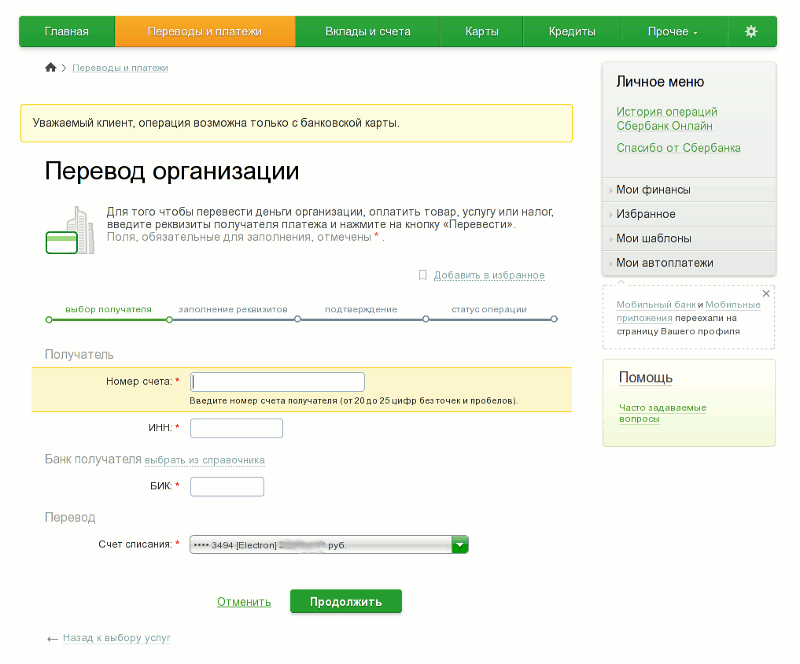Expand Мои финансы section

point(653,190)
